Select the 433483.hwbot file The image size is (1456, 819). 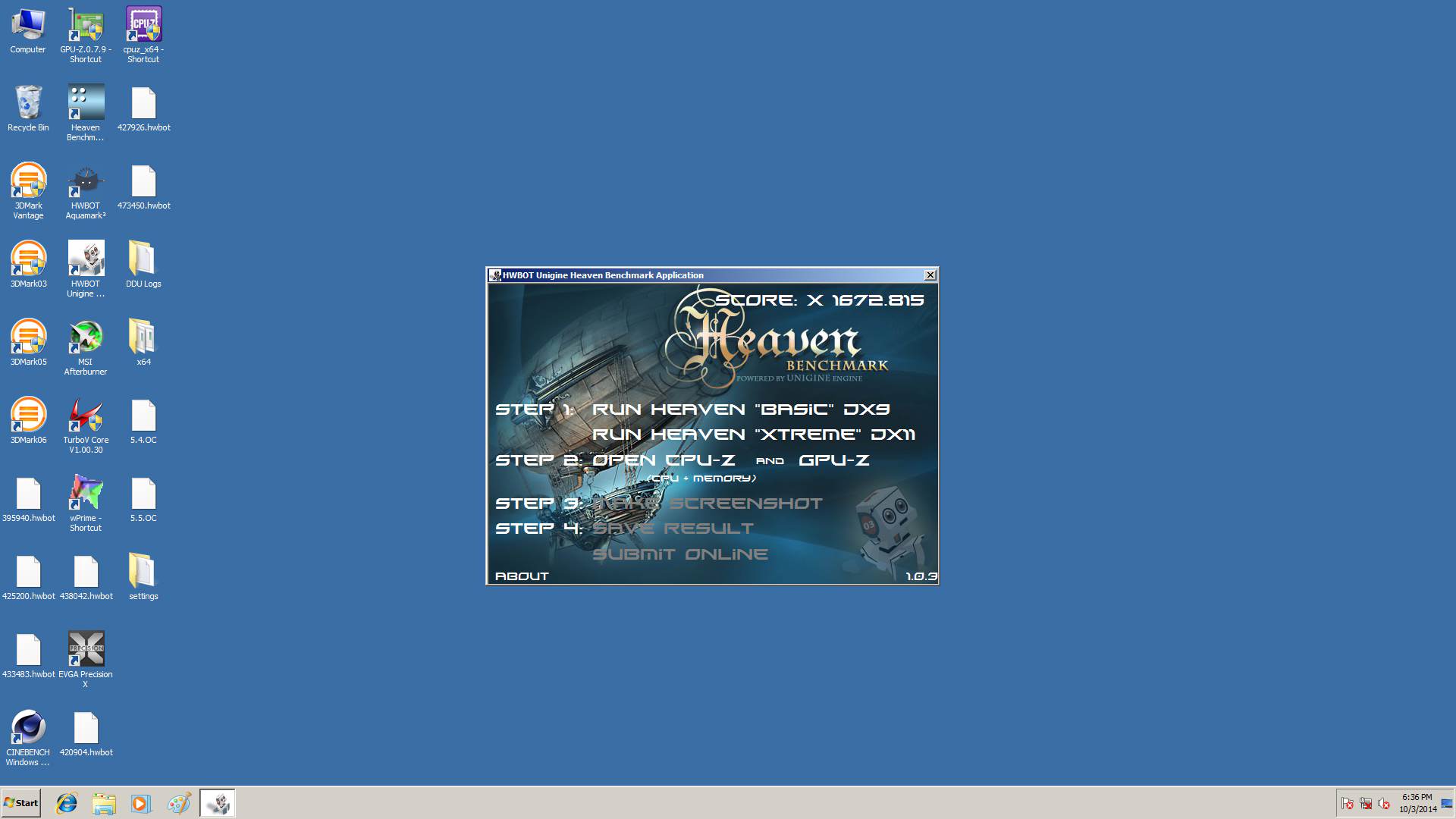coord(28,655)
